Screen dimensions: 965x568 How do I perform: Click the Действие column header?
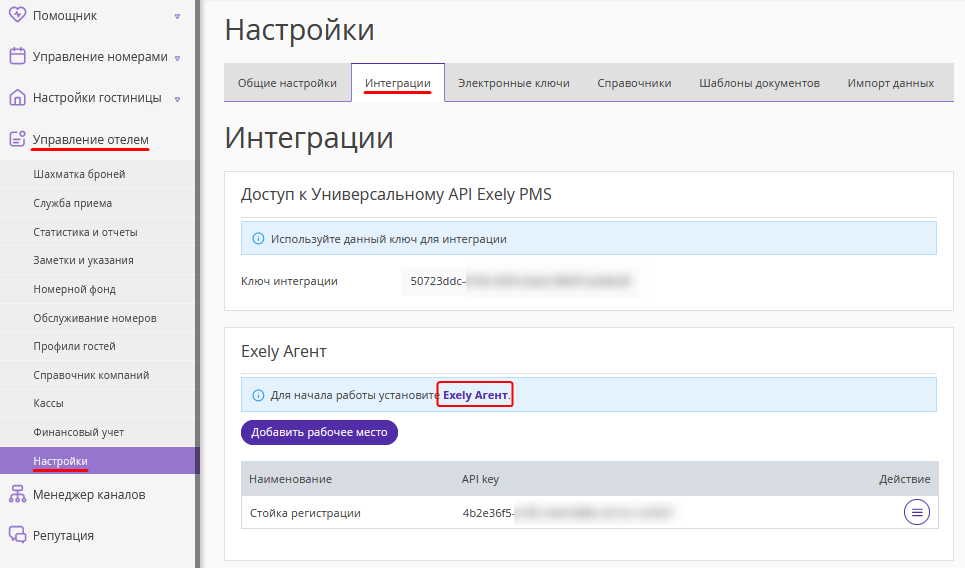click(x=905, y=479)
